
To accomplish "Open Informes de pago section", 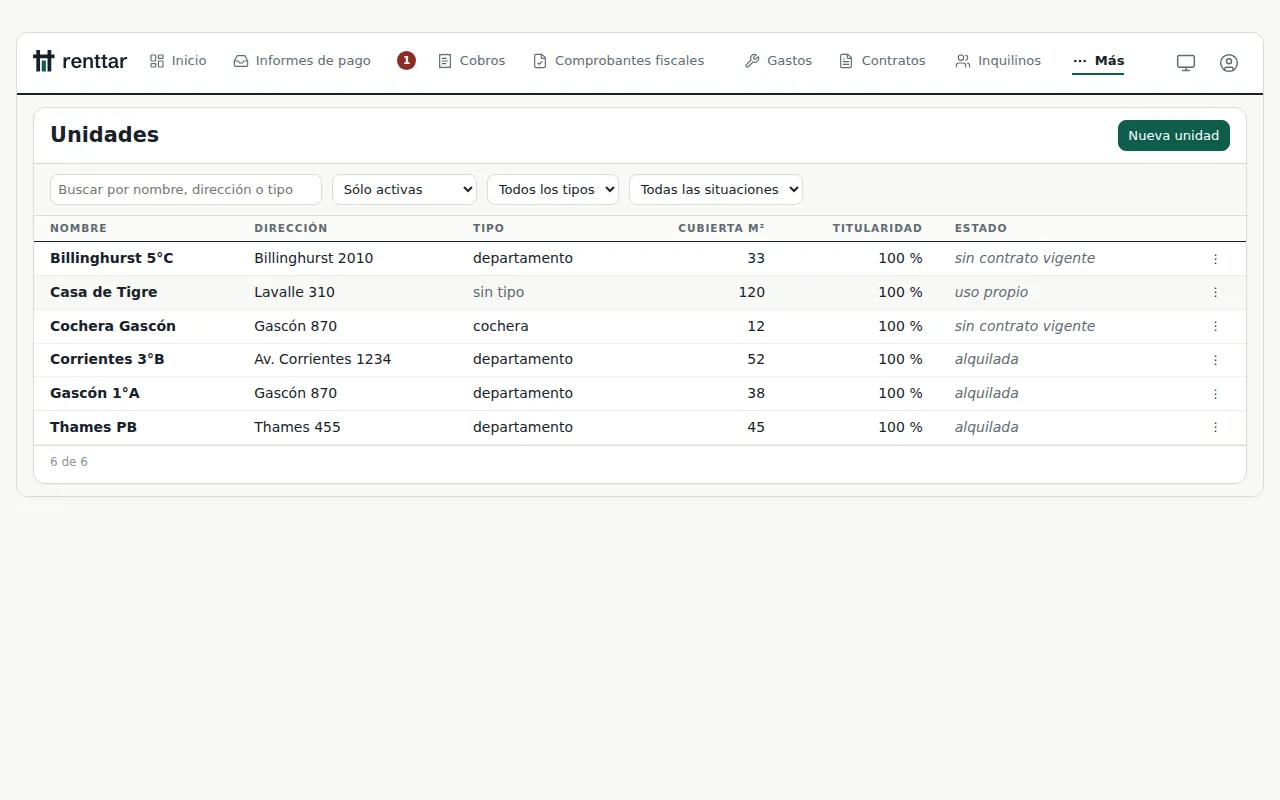I will (x=302, y=61).
